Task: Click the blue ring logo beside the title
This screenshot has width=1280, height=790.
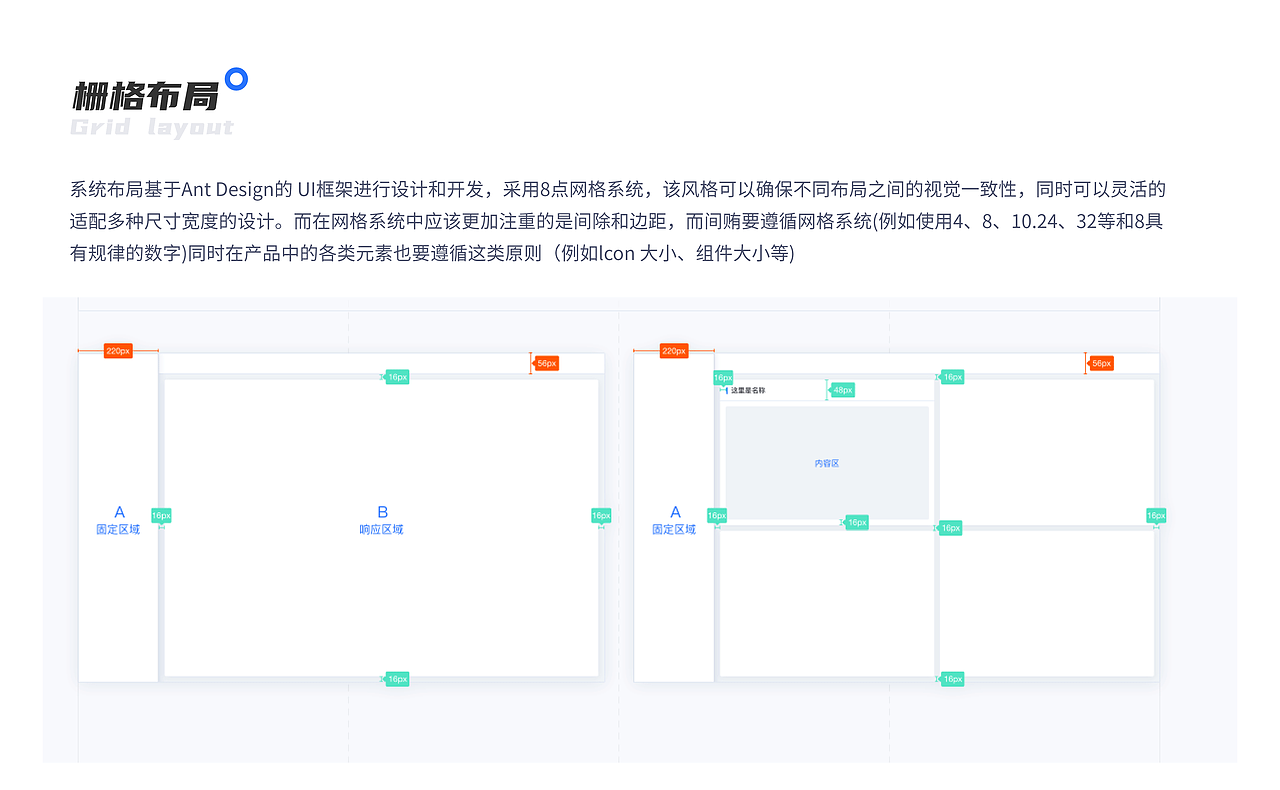Action: click(236, 79)
